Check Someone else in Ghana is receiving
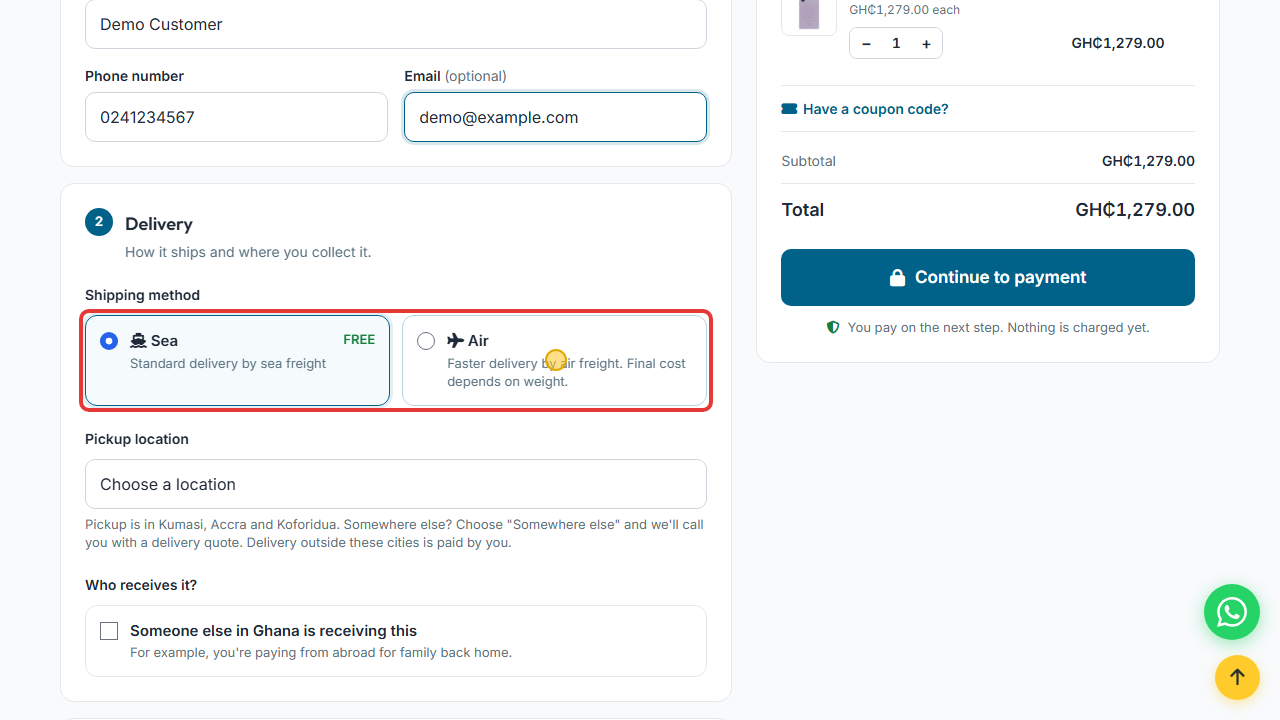This screenshot has height=720, width=1280. click(109, 631)
